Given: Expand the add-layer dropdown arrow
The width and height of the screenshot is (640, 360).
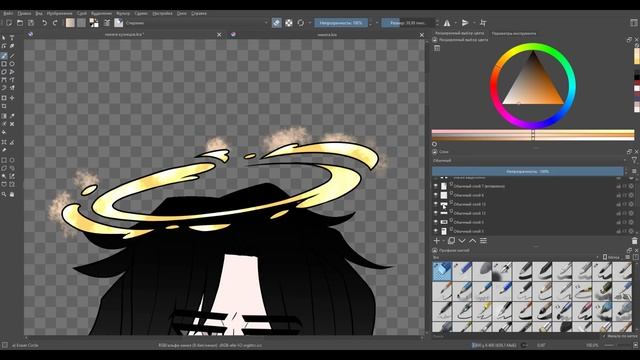Looking at the screenshot, I should point(443,241).
